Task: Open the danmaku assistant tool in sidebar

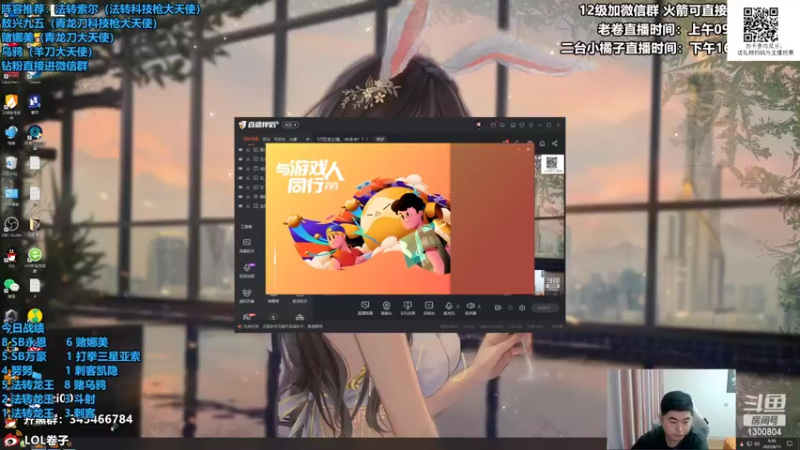Action: coord(247,245)
